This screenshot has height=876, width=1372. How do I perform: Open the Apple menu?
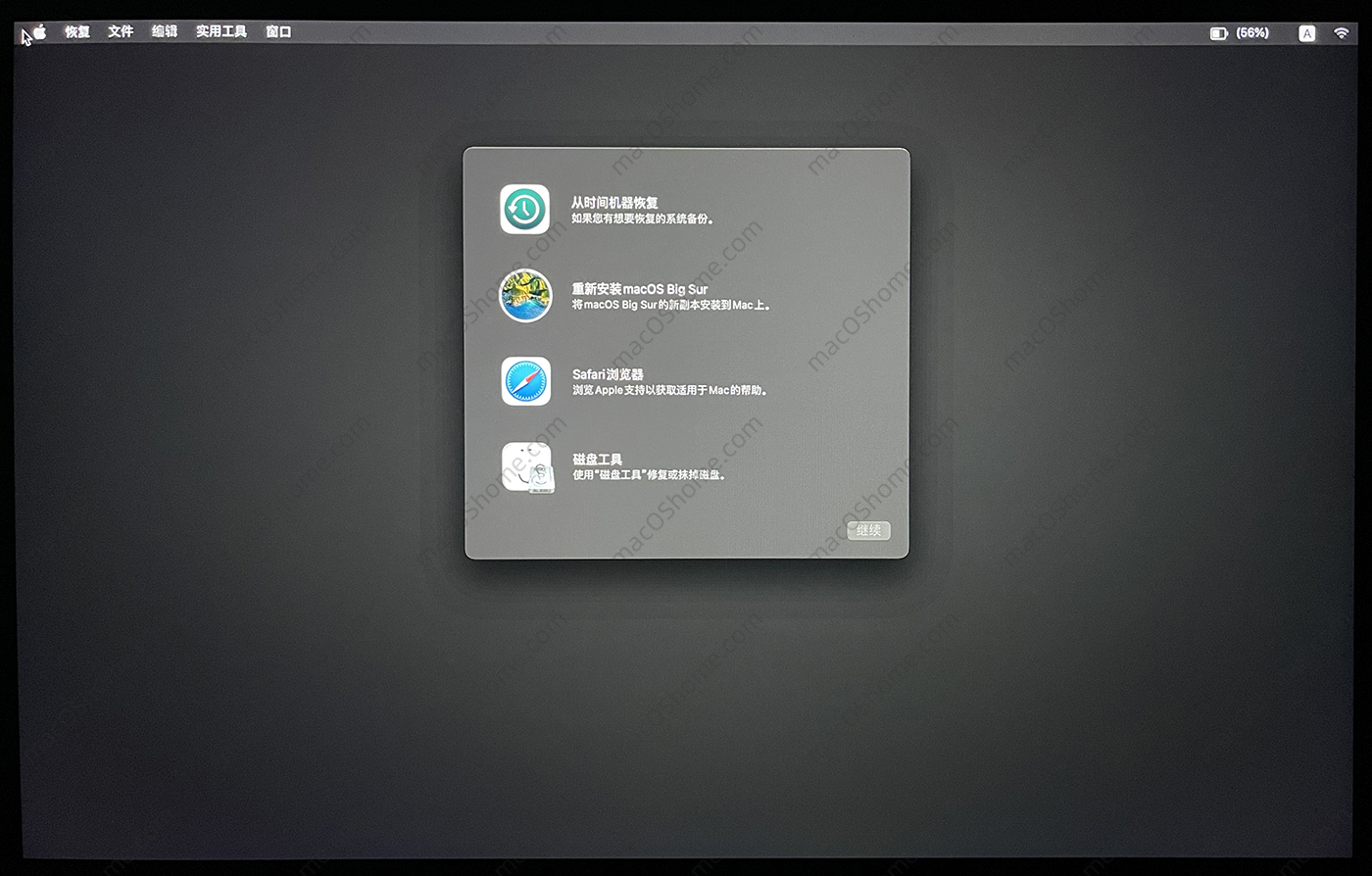point(40,32)
